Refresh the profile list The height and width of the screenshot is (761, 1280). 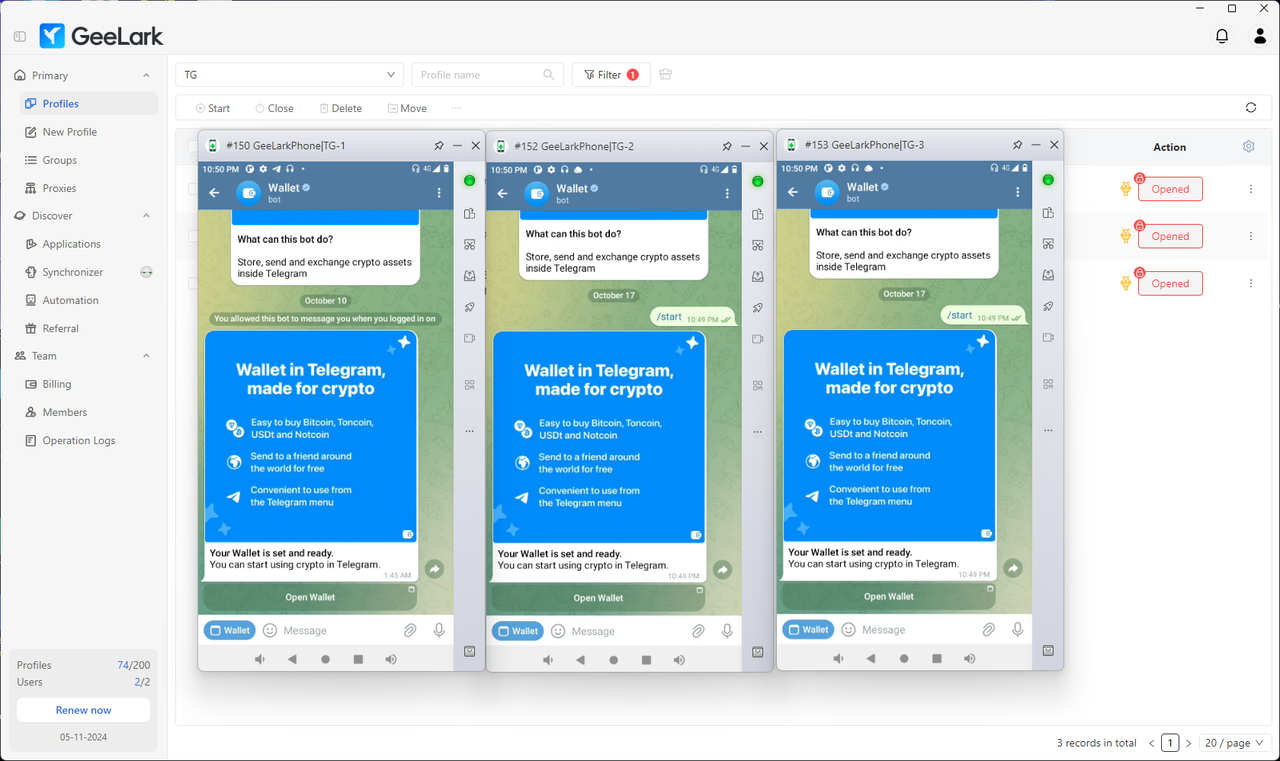[1251, 108]
